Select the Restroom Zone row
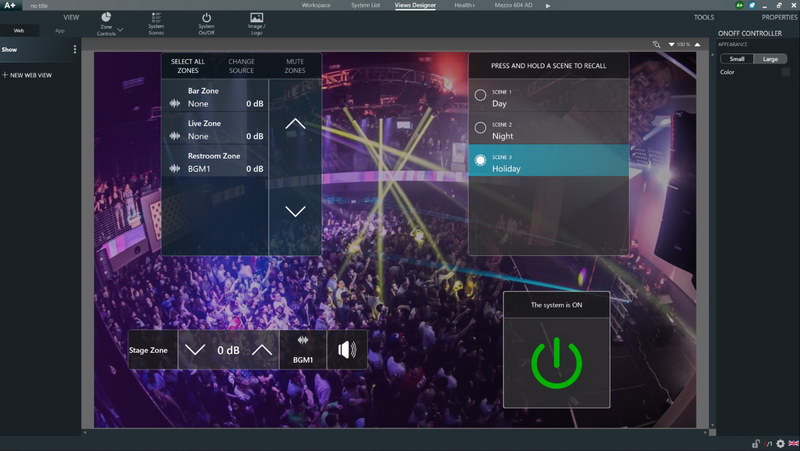 pyautogui.click(x=215, y=161)
